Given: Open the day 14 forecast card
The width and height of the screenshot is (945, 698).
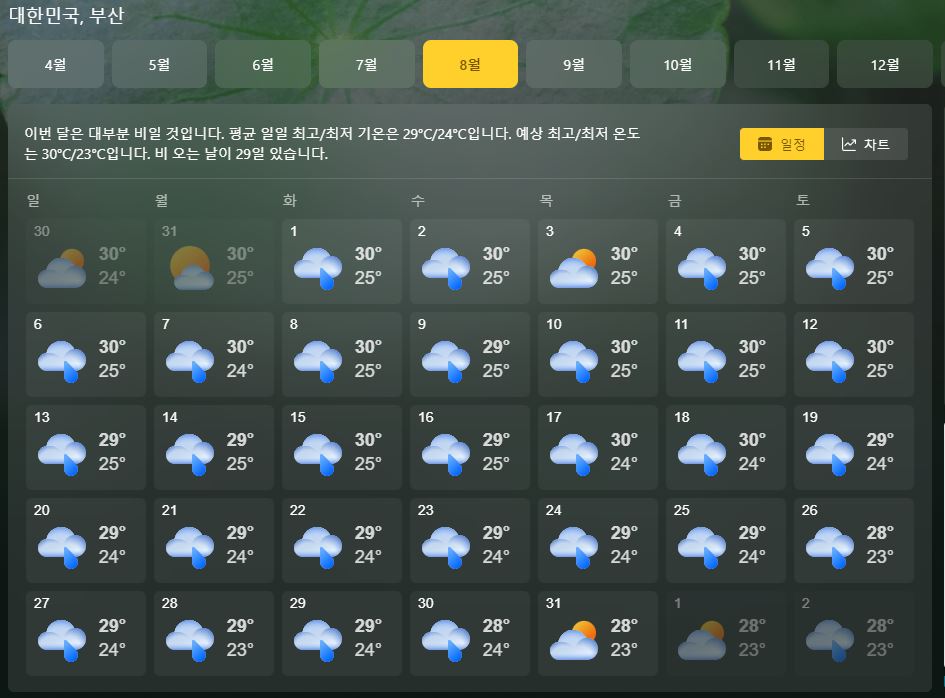Looking at the screenshot, I should [x=214, y=447].
